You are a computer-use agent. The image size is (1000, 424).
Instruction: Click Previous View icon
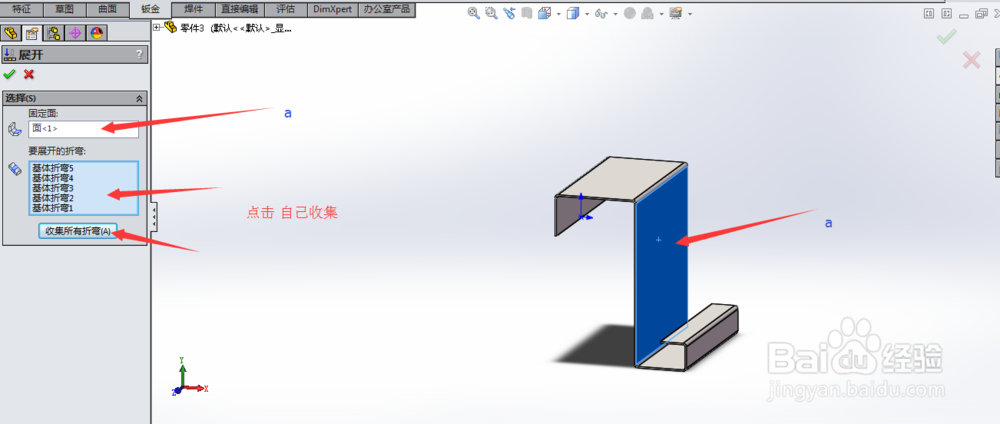click(509, 13)
